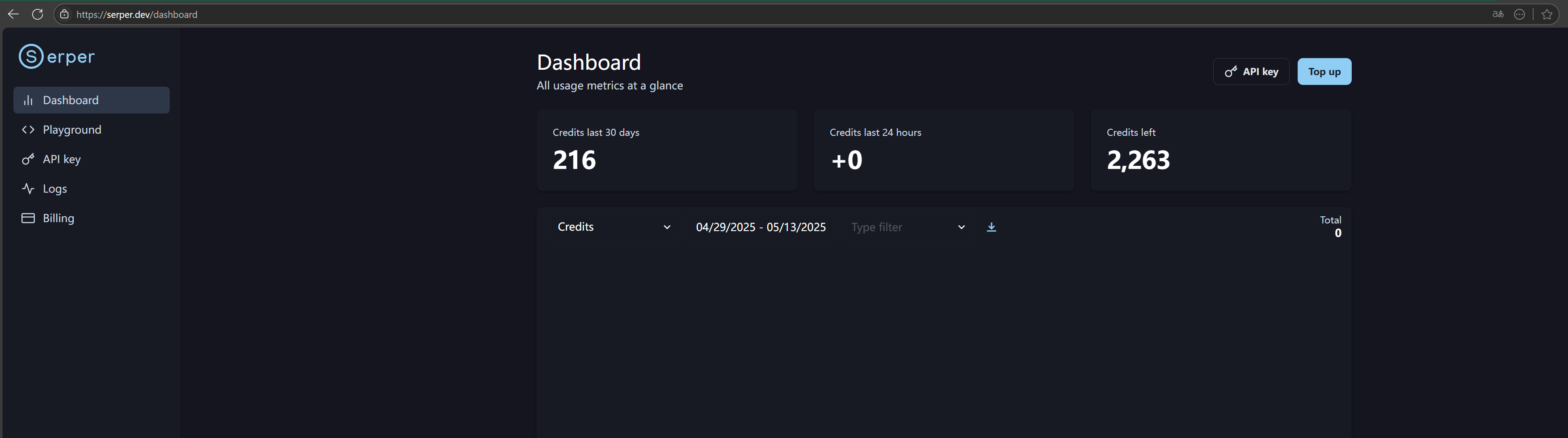Click the site info lock icon
Screen dimensions: 1568x438
pyautogui.click(x=64, y=14)
